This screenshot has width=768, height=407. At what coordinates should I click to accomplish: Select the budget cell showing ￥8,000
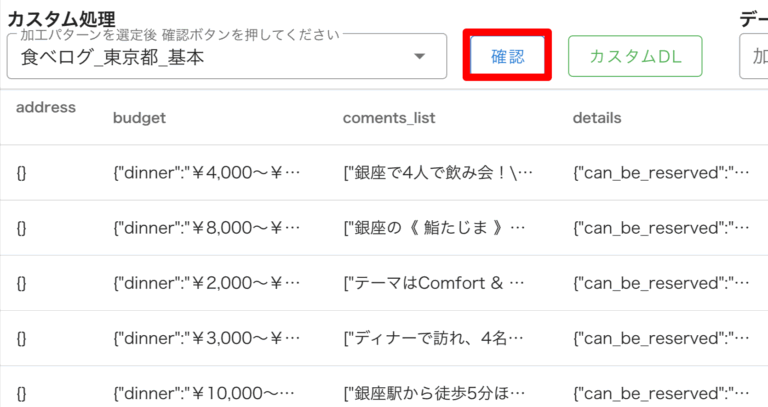206,227
